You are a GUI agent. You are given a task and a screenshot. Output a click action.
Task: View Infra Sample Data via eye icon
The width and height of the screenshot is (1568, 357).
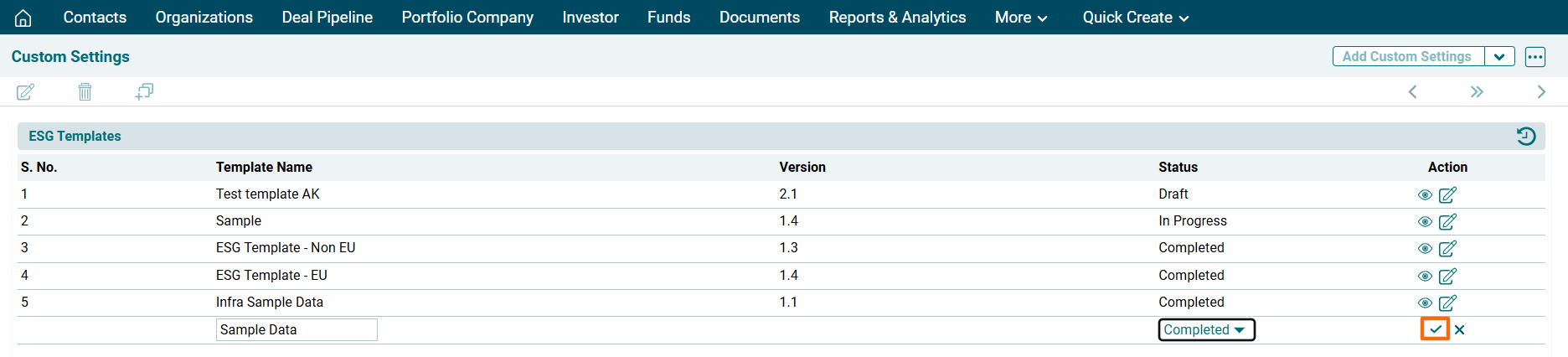(1424, 303)
